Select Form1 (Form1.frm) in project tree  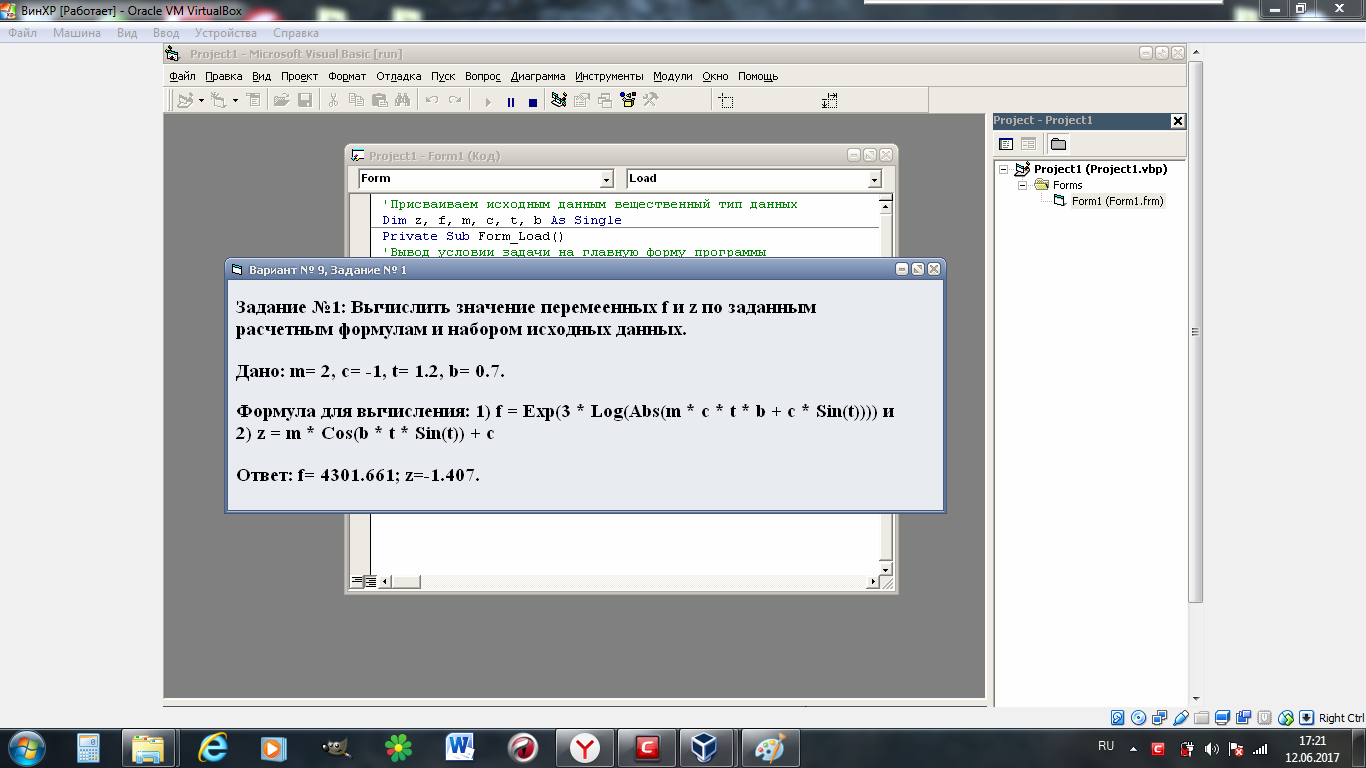1117,201
